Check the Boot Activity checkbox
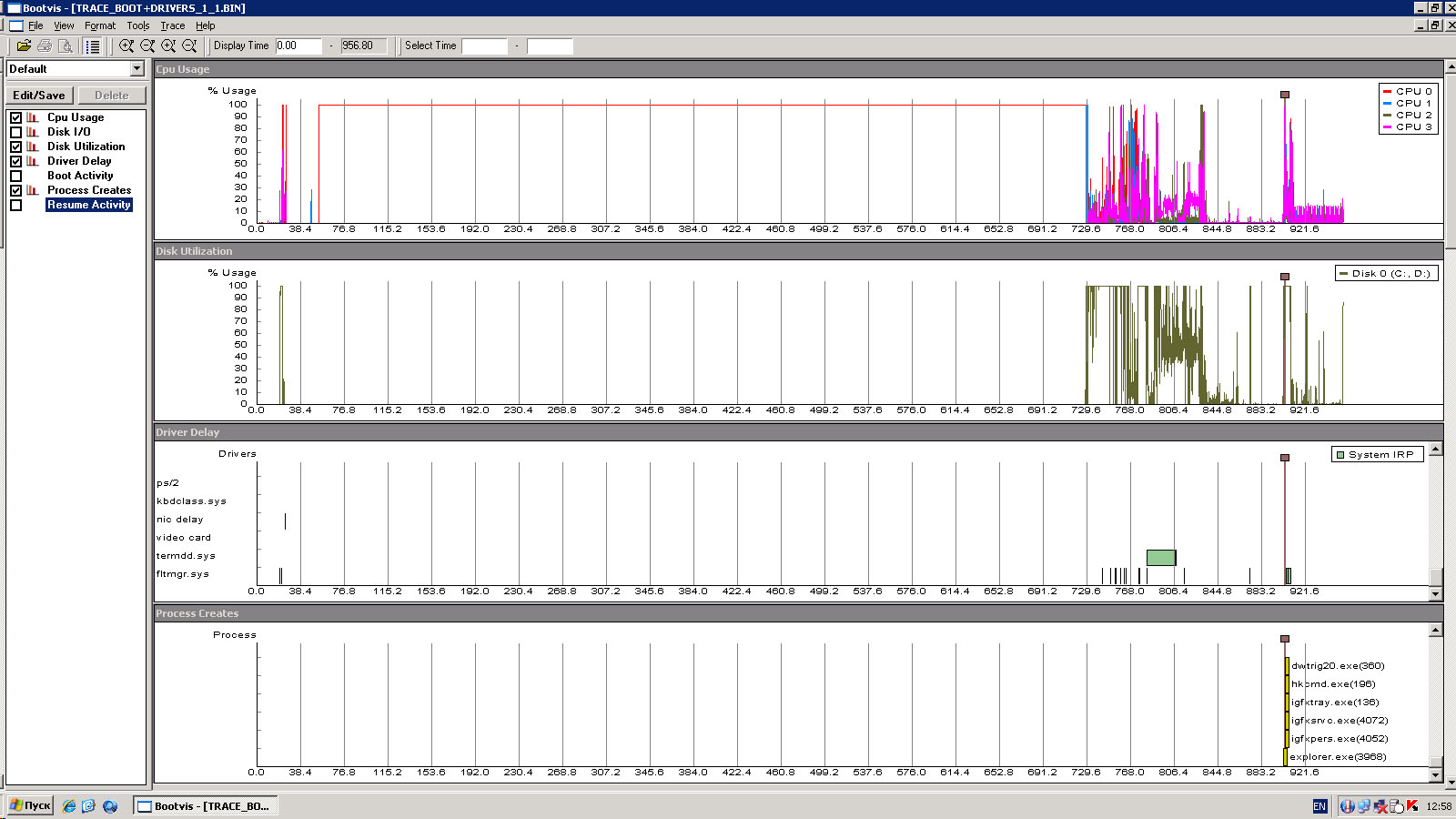1456x819 pixels. pos(15,176)
